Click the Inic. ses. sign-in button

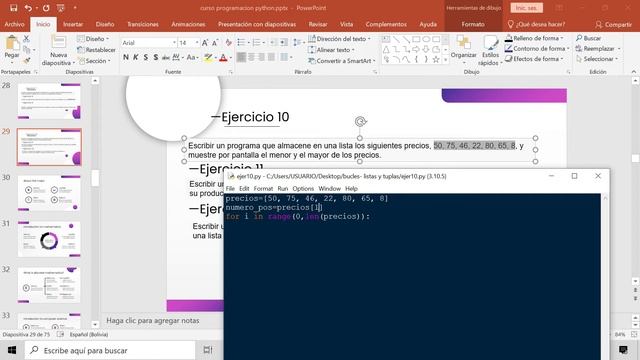click(527, 8)
